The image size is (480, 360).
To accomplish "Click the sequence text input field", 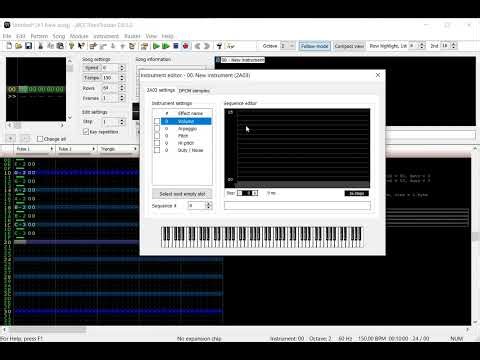I will 297,205.
